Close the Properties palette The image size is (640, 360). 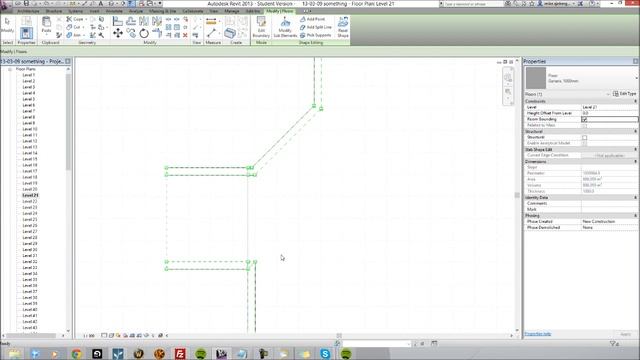[636, 61]
